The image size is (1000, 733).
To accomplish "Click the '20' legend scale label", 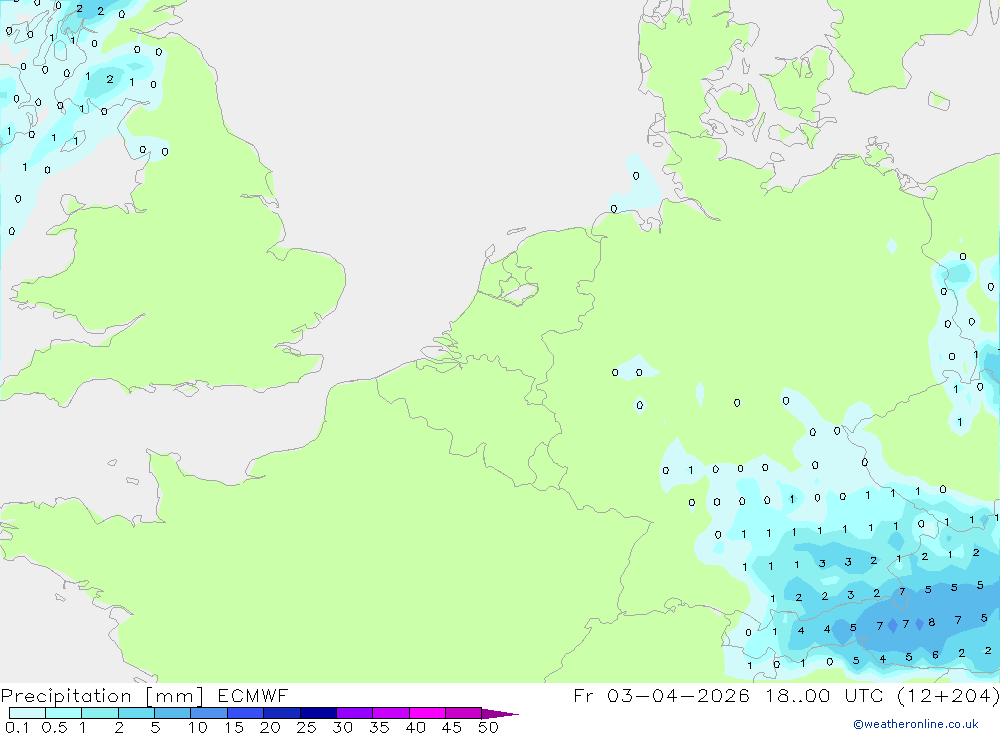I will (270, 727).
